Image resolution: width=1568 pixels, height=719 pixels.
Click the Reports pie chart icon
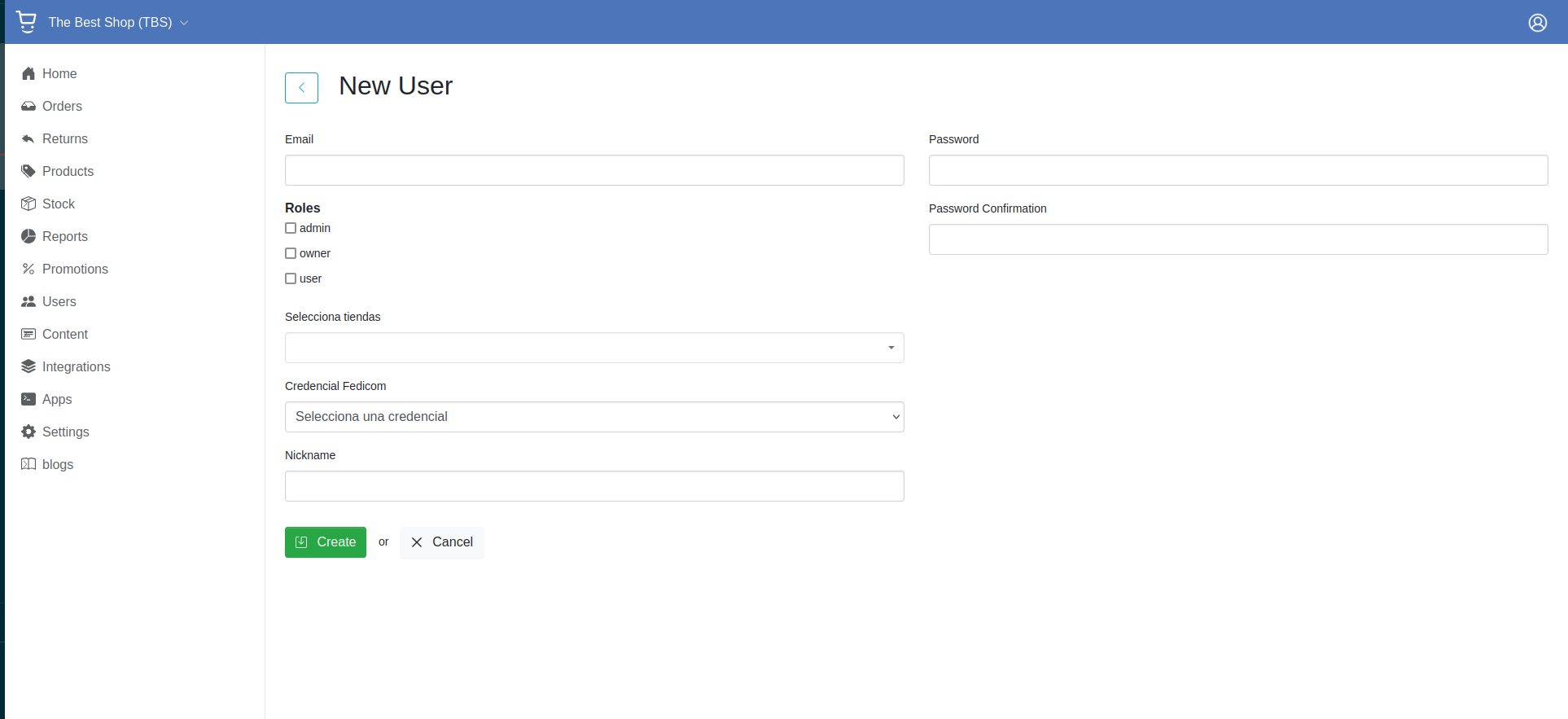(x=28, y=236)
